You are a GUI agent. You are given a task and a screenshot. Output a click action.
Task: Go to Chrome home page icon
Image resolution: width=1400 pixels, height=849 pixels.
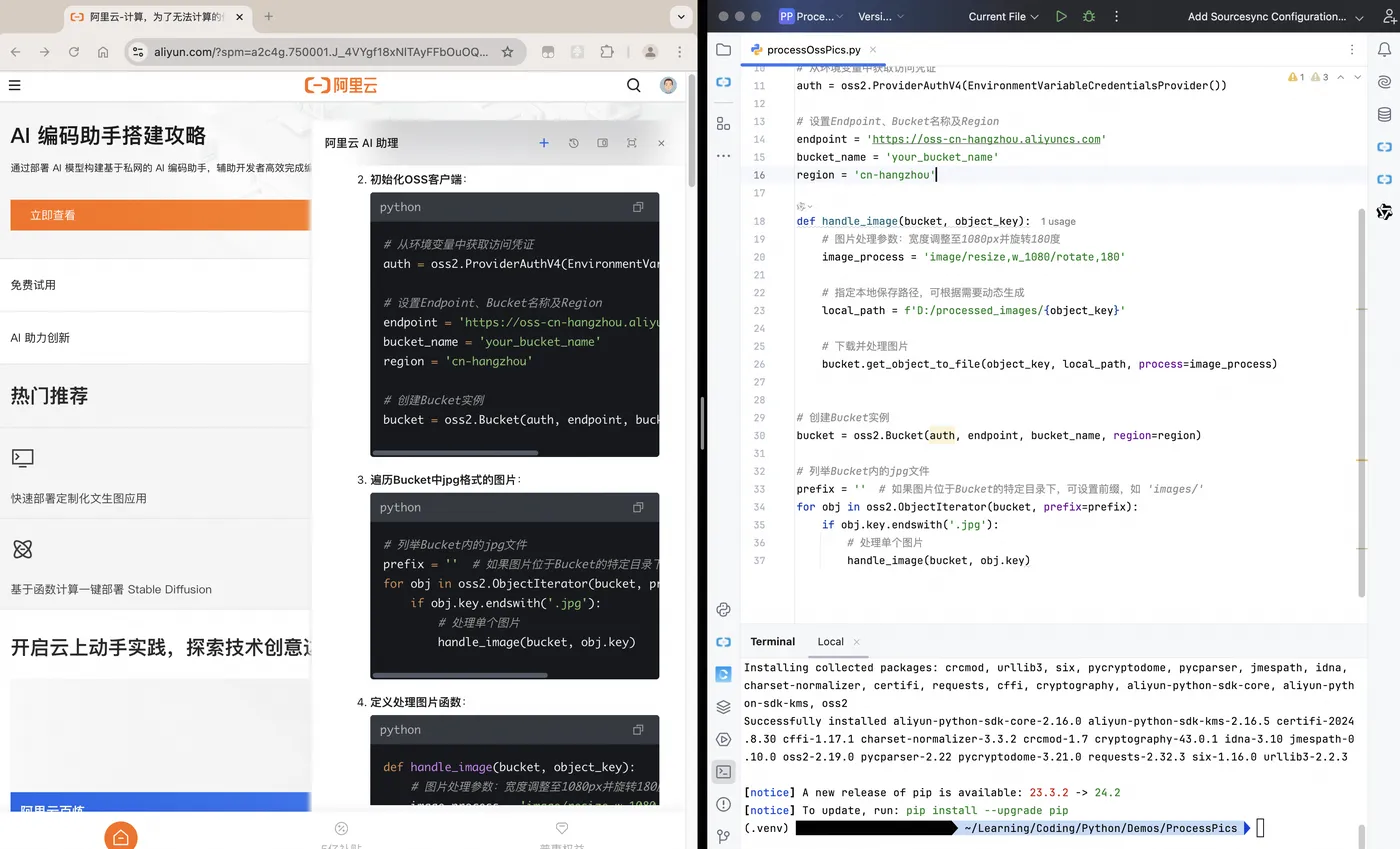[103, 52]
